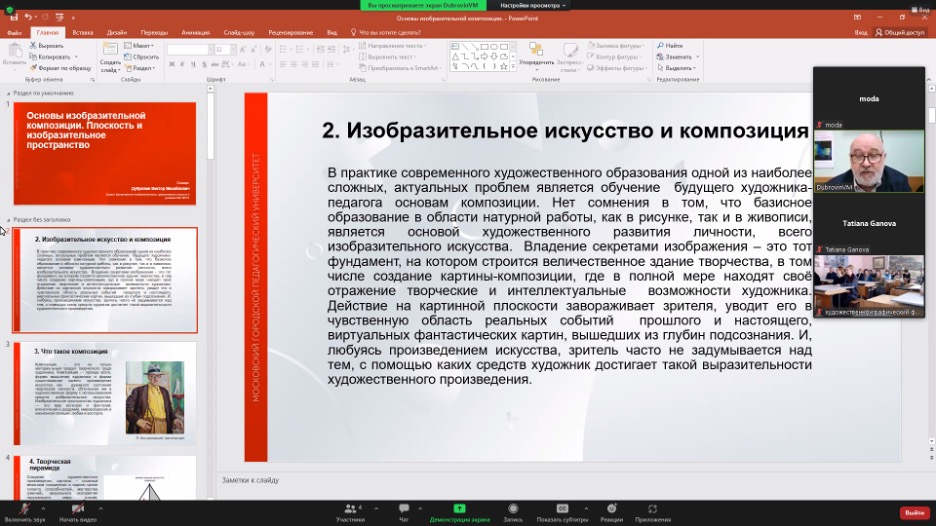This screenshot has height=526, width=936.
Task: Open the Вставка ribbon tab
Action: point(83,32)
